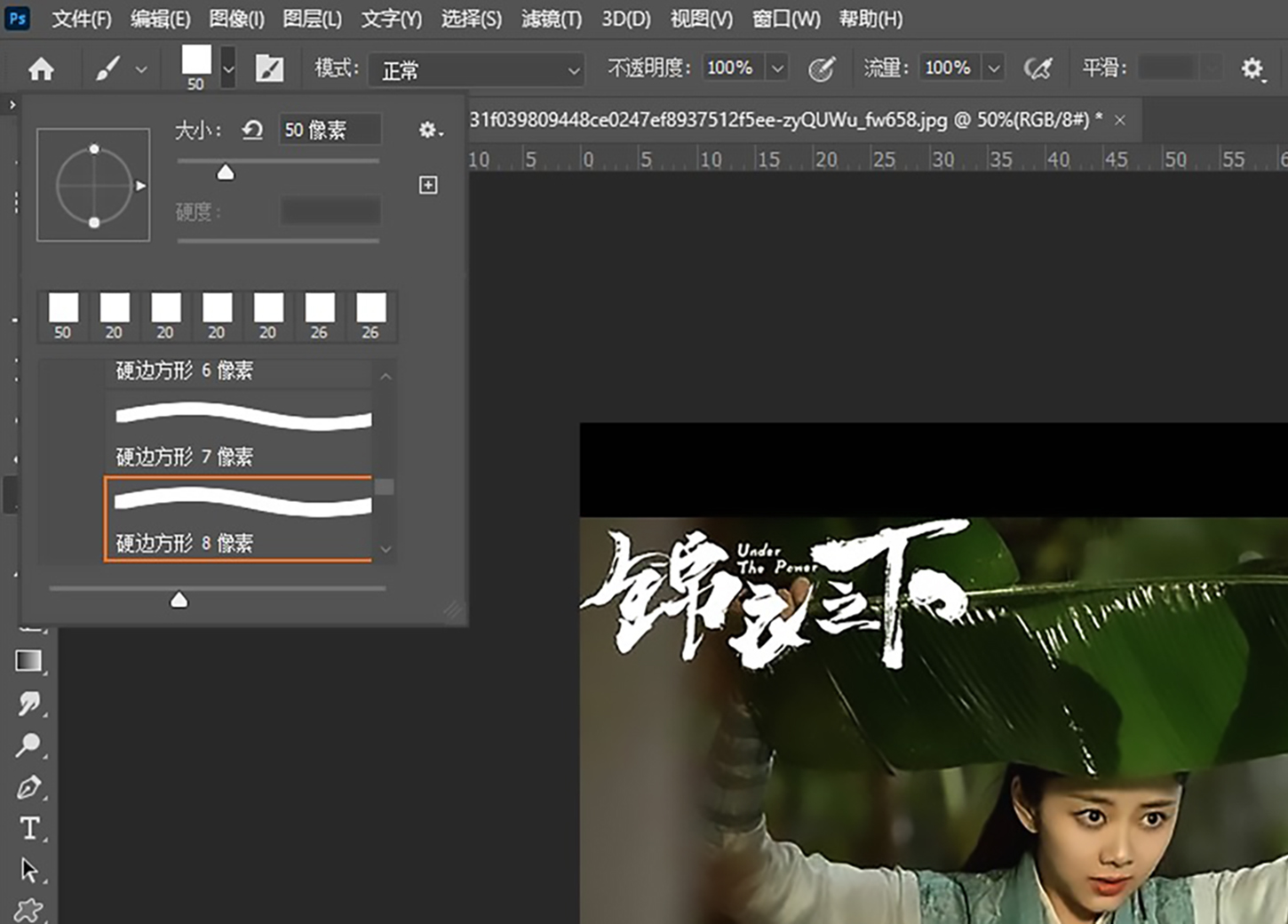
Task: Open the 流量 (Flow) dropdown arrow
Action: (994, 67)
